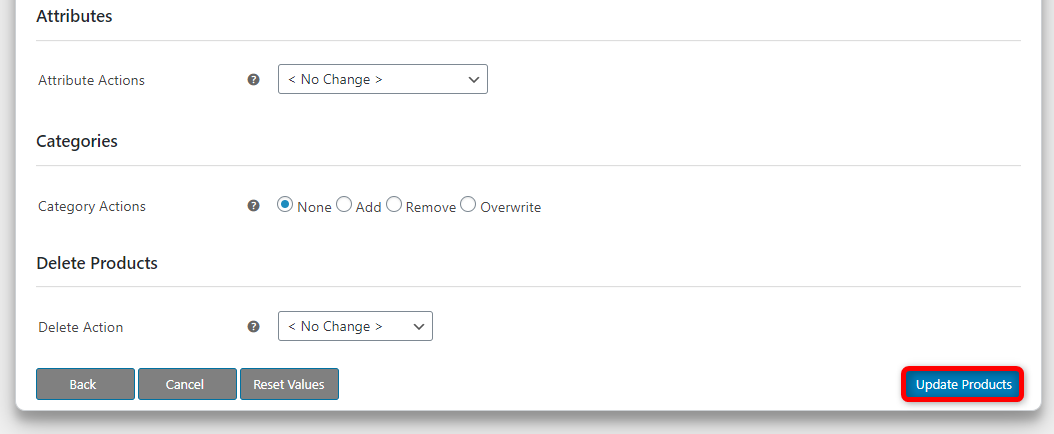Select the None category action radio
This screenshot has width=1054, height=434.
(x=285, y=204)
